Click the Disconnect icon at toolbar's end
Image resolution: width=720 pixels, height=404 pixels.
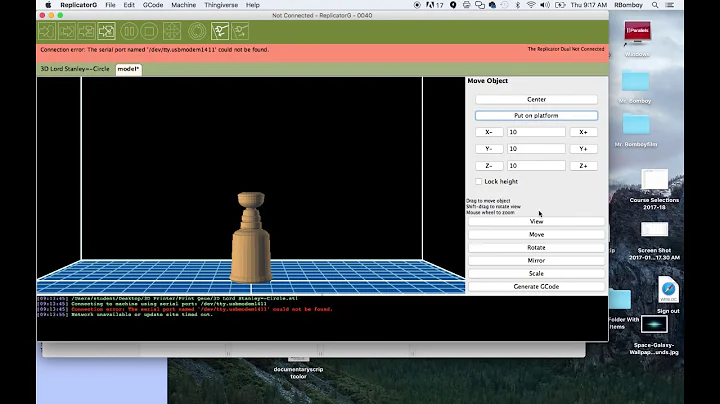pos(240,31)
